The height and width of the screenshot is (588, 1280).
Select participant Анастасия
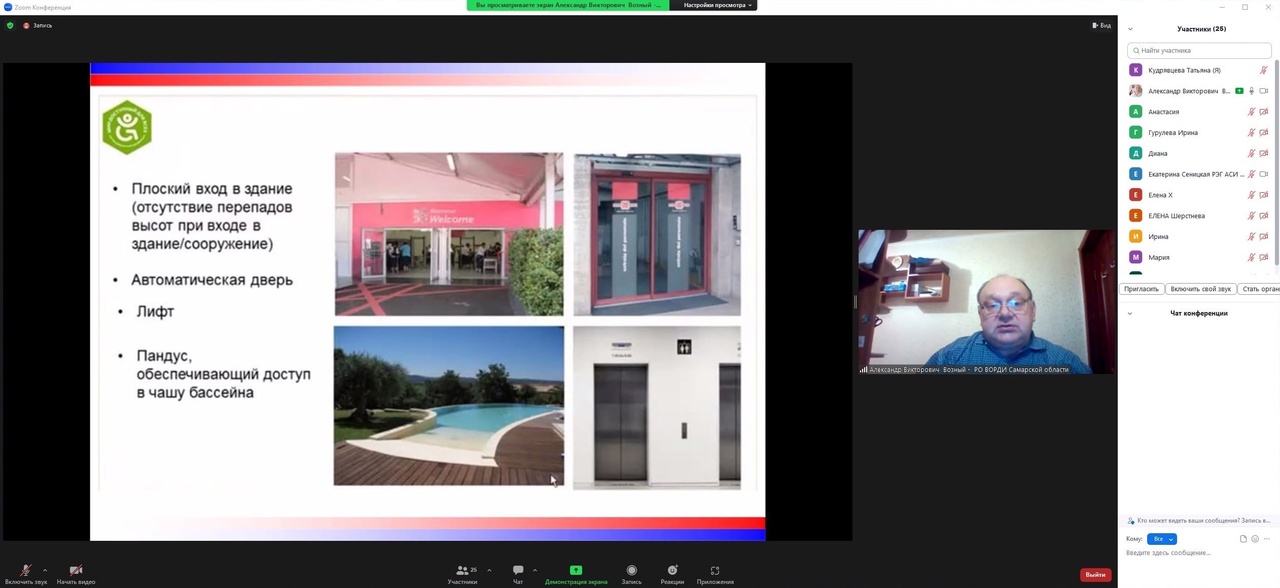(1199, 112)
